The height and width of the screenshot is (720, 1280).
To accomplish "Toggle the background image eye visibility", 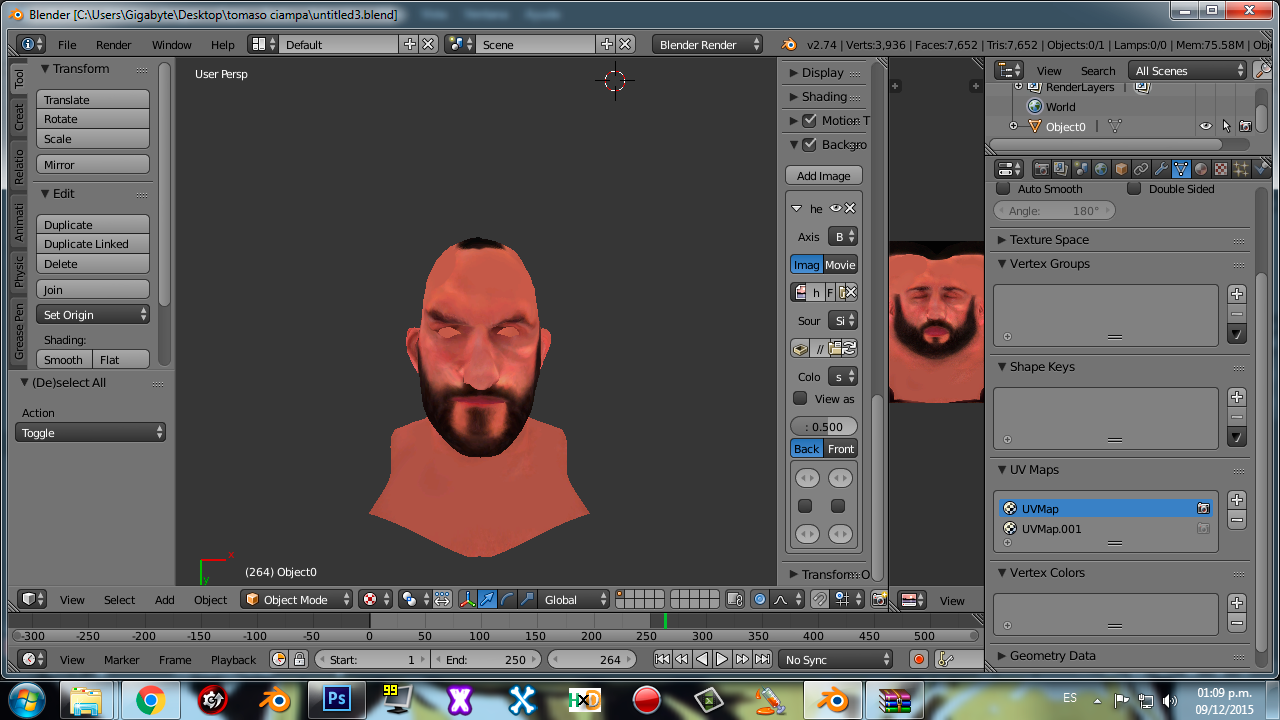I will click(835, 208).
